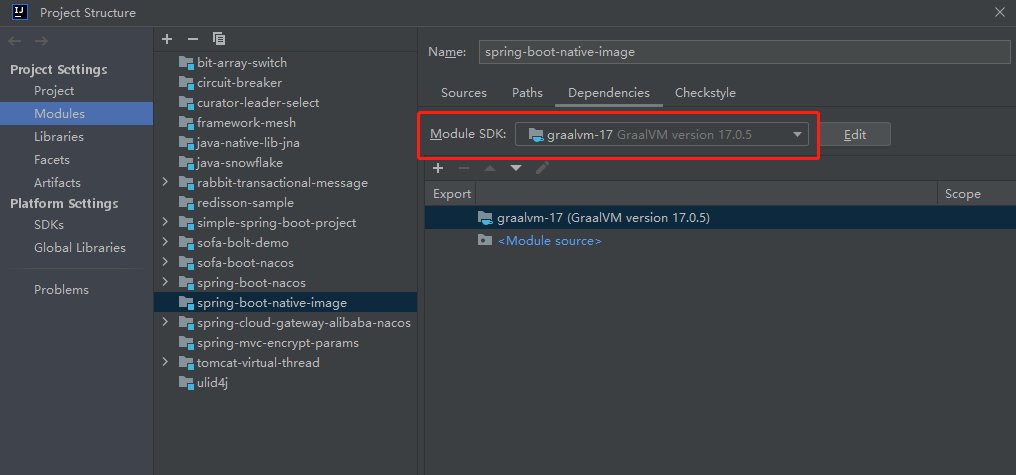The image size is (1016, 475).
Task: Click the java-snowflake module folder icon
Action: 186,163
